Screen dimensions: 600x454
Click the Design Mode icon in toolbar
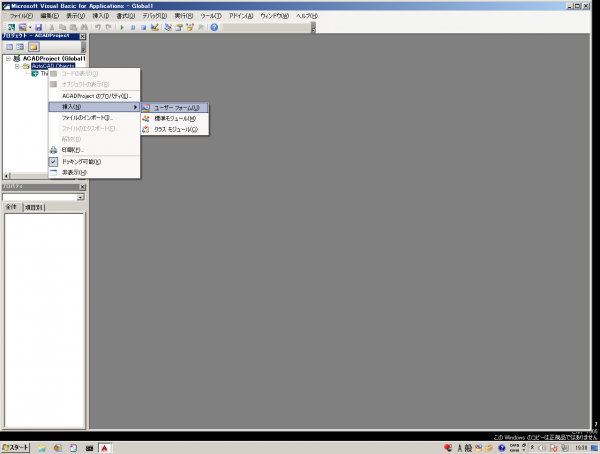pyautogui.click(x=155, y=27)
